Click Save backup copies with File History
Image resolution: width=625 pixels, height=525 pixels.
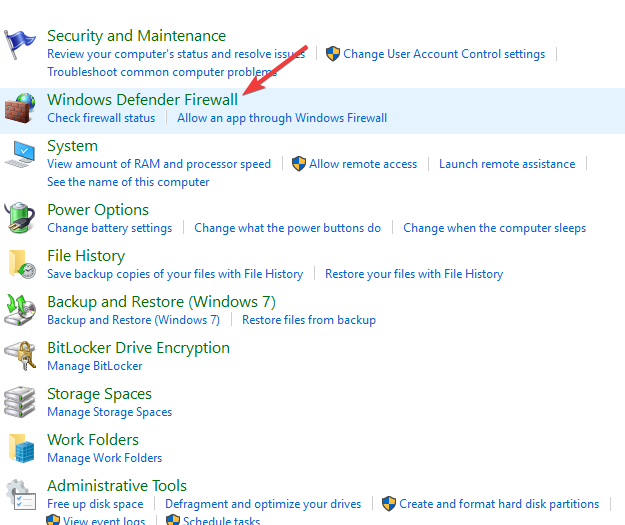pyautogui.click(x=175, y=274)
